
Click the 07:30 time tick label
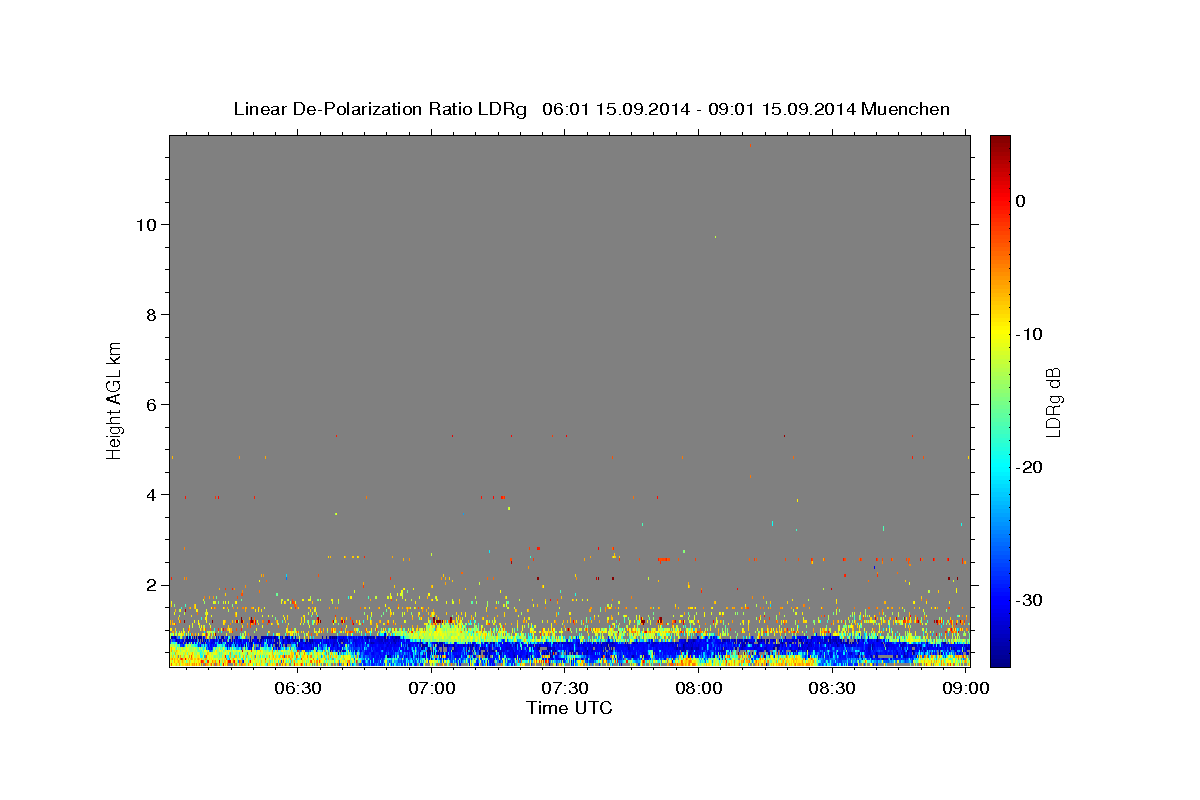566,688
